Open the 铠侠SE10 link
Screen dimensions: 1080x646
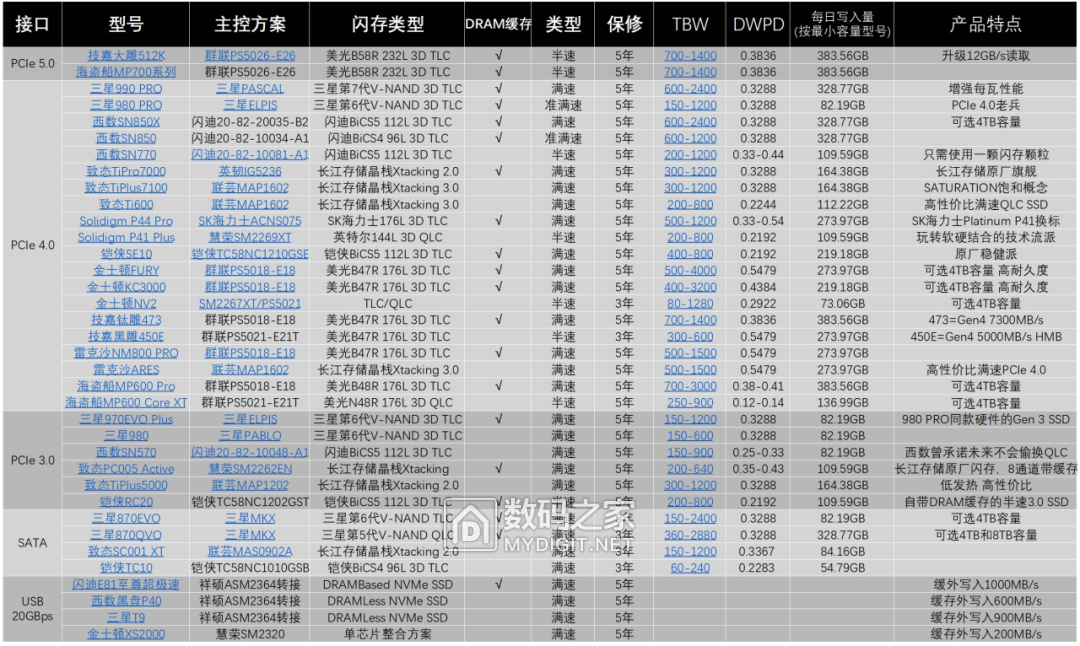pos(126,254)
